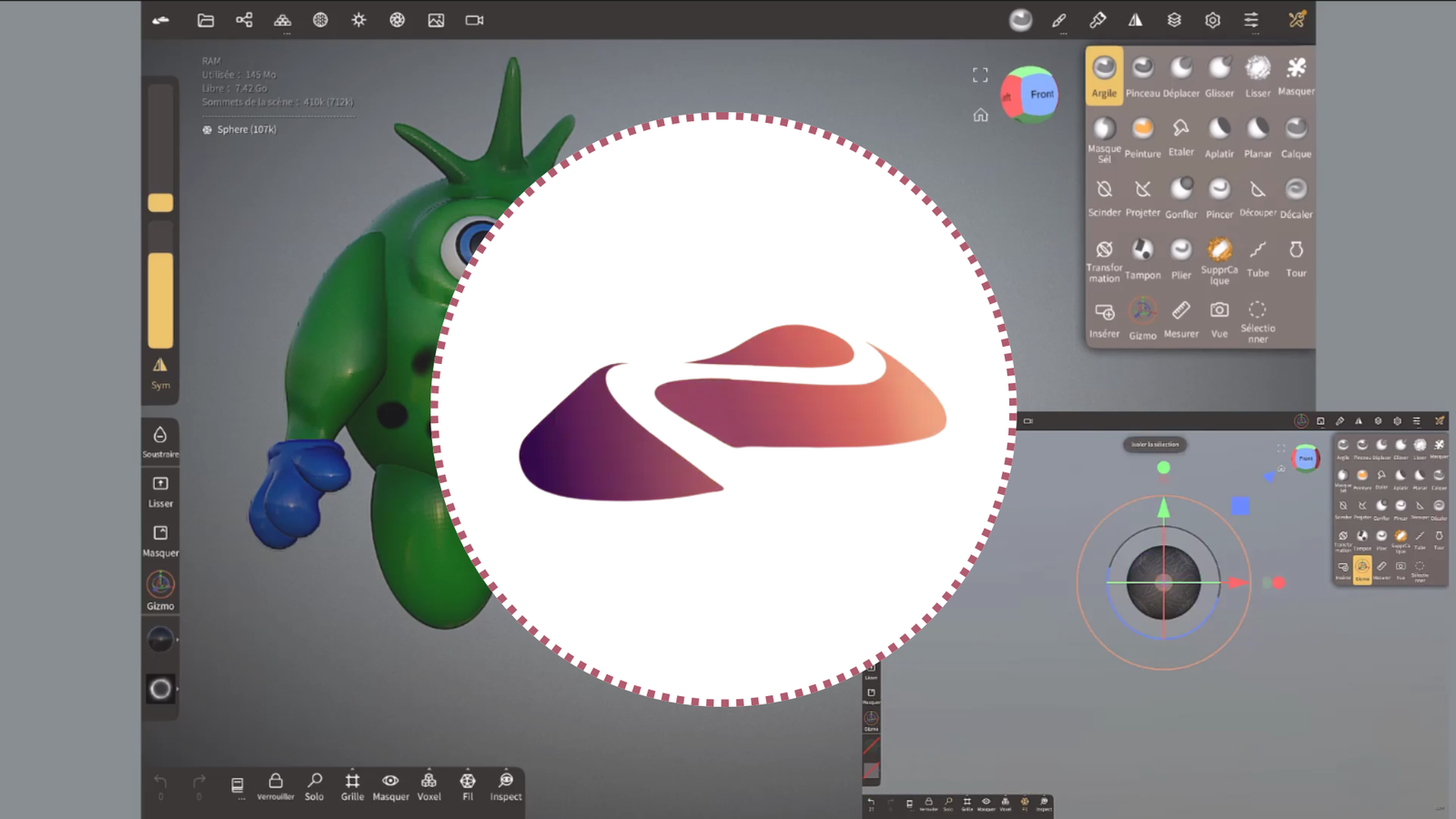This screenshot has width=1456, height=819.
Task: Toggle Fil wireframe display
Action: point(468,786)
